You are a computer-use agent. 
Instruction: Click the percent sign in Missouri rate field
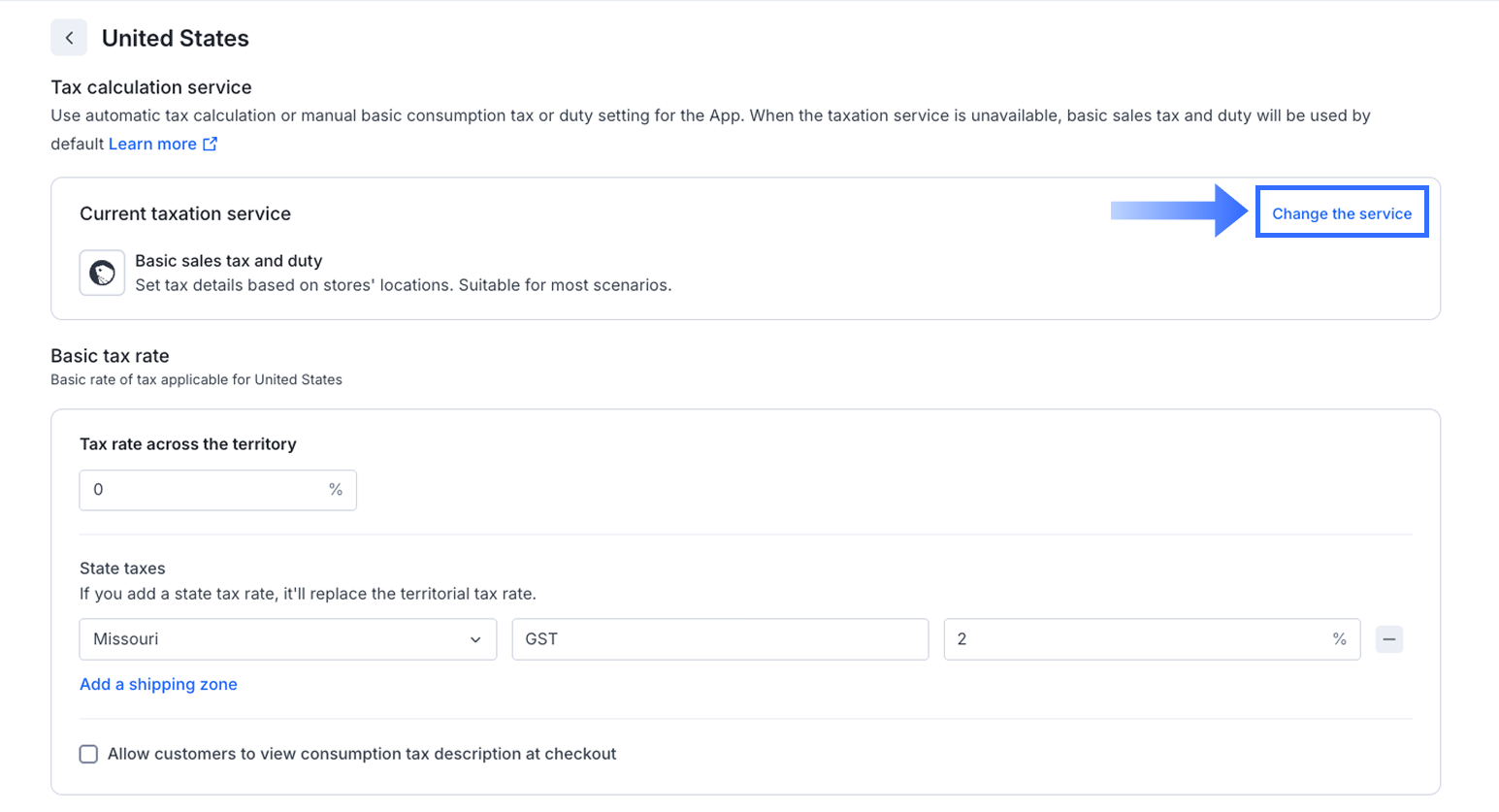pos(1339,639)
